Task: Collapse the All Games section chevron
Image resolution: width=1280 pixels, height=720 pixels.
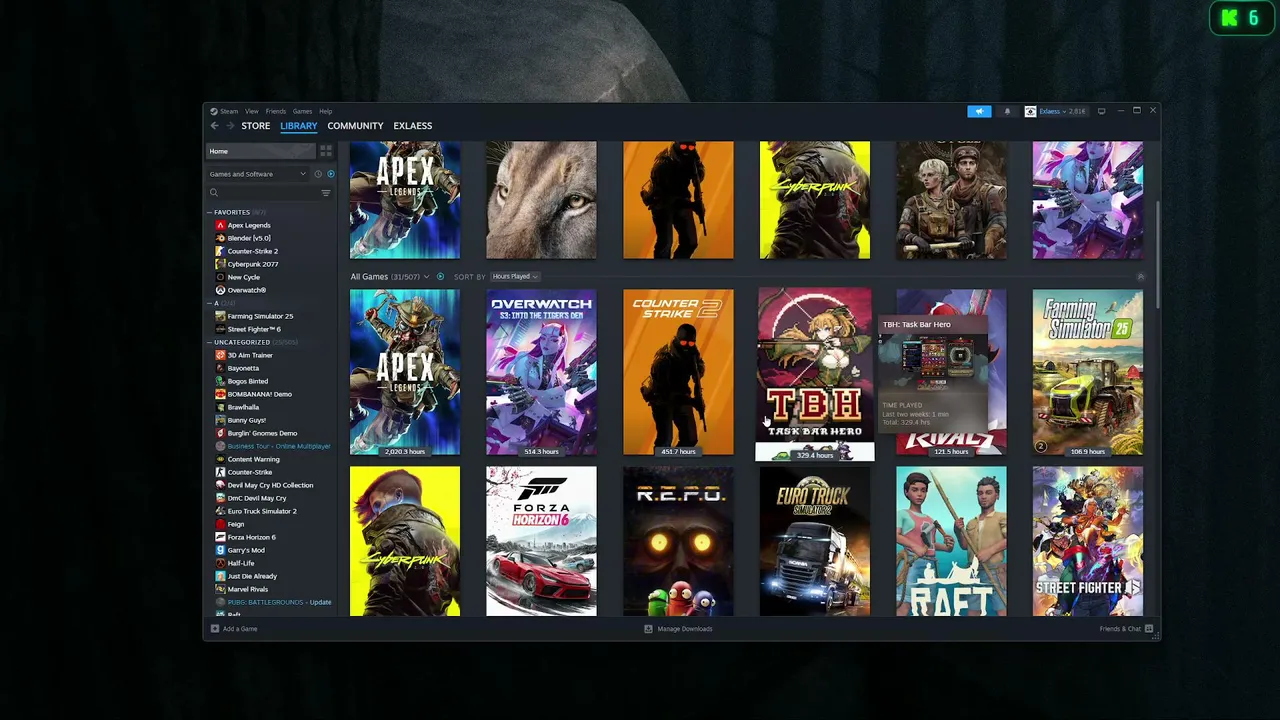Action: [1140, 276]
